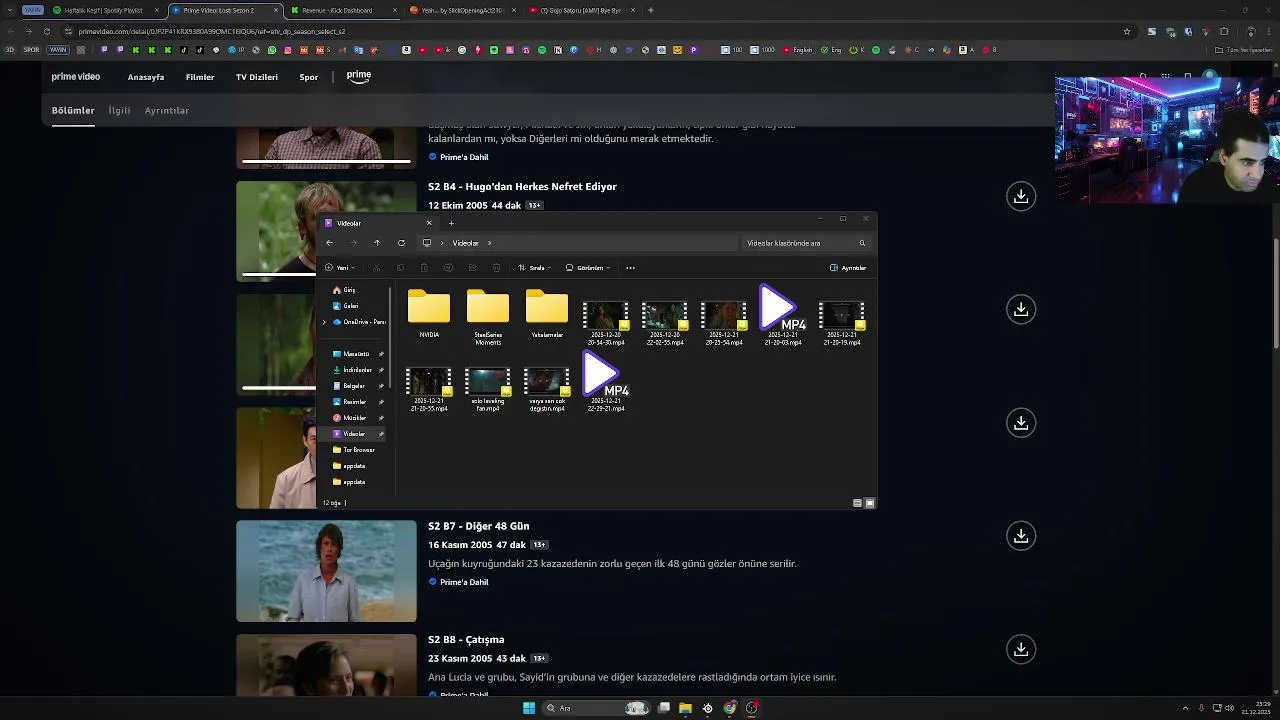Open the Anasayfa menu on Prime Video
This screenshot has width=1280, height=720.
click(146, 77)
